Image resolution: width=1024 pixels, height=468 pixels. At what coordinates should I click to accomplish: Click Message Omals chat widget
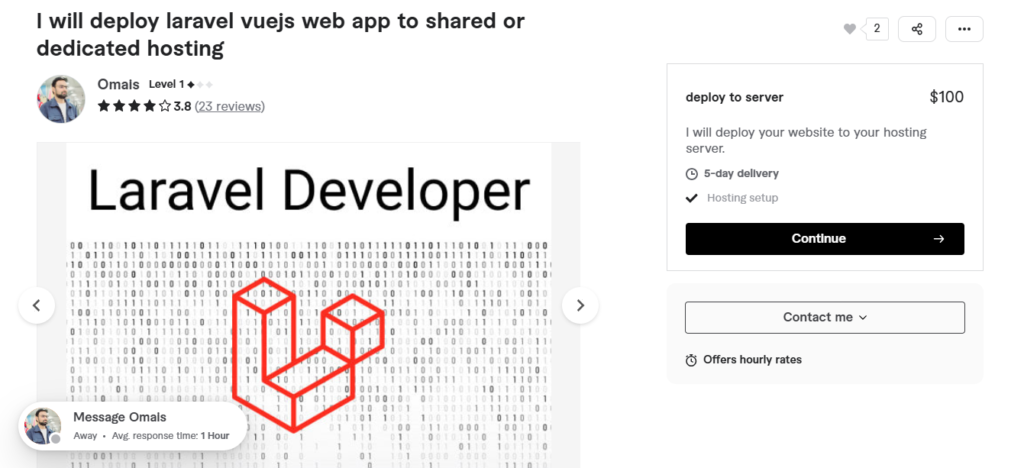[x=133, y=426]
